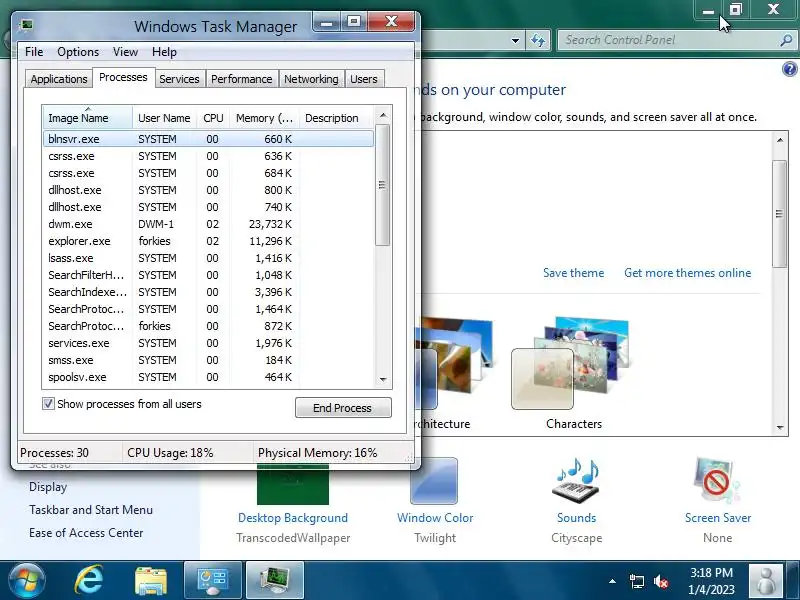Sort by CPU column header
Viewport: 800px width, 600px height.
[213, 118]
